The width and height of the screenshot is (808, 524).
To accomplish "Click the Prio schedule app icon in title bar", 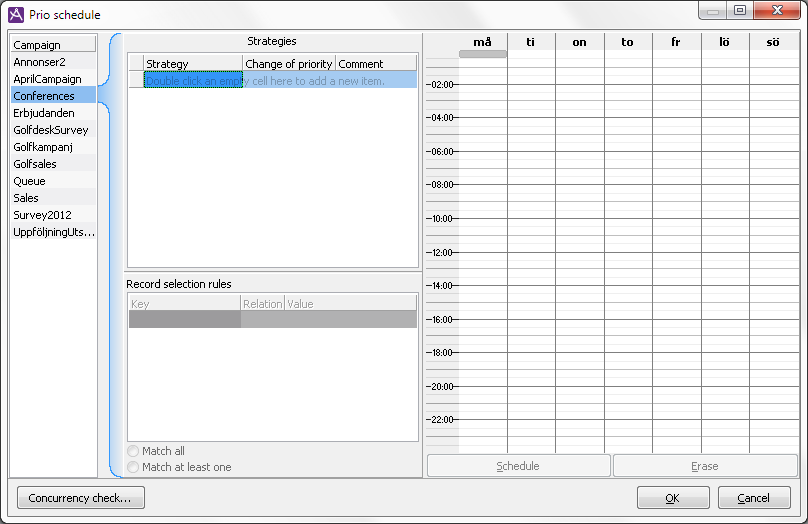I will (16, 15).
